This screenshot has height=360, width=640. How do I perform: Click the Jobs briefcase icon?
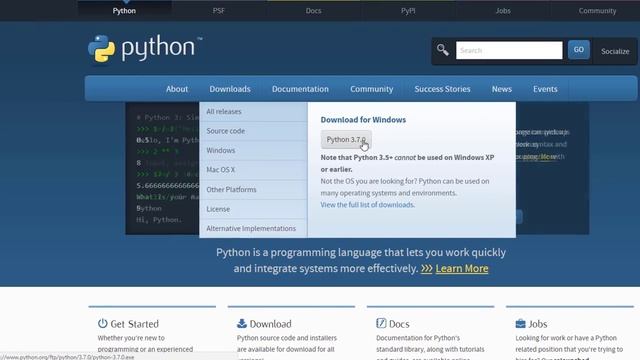(520, 324)
